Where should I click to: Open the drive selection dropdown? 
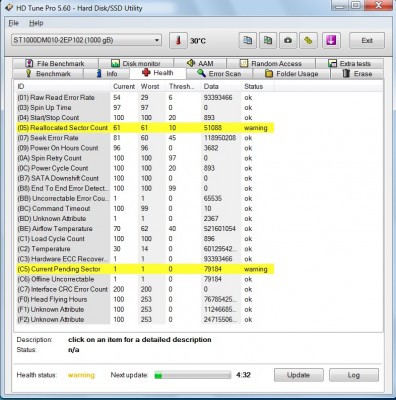pos(86,40)
